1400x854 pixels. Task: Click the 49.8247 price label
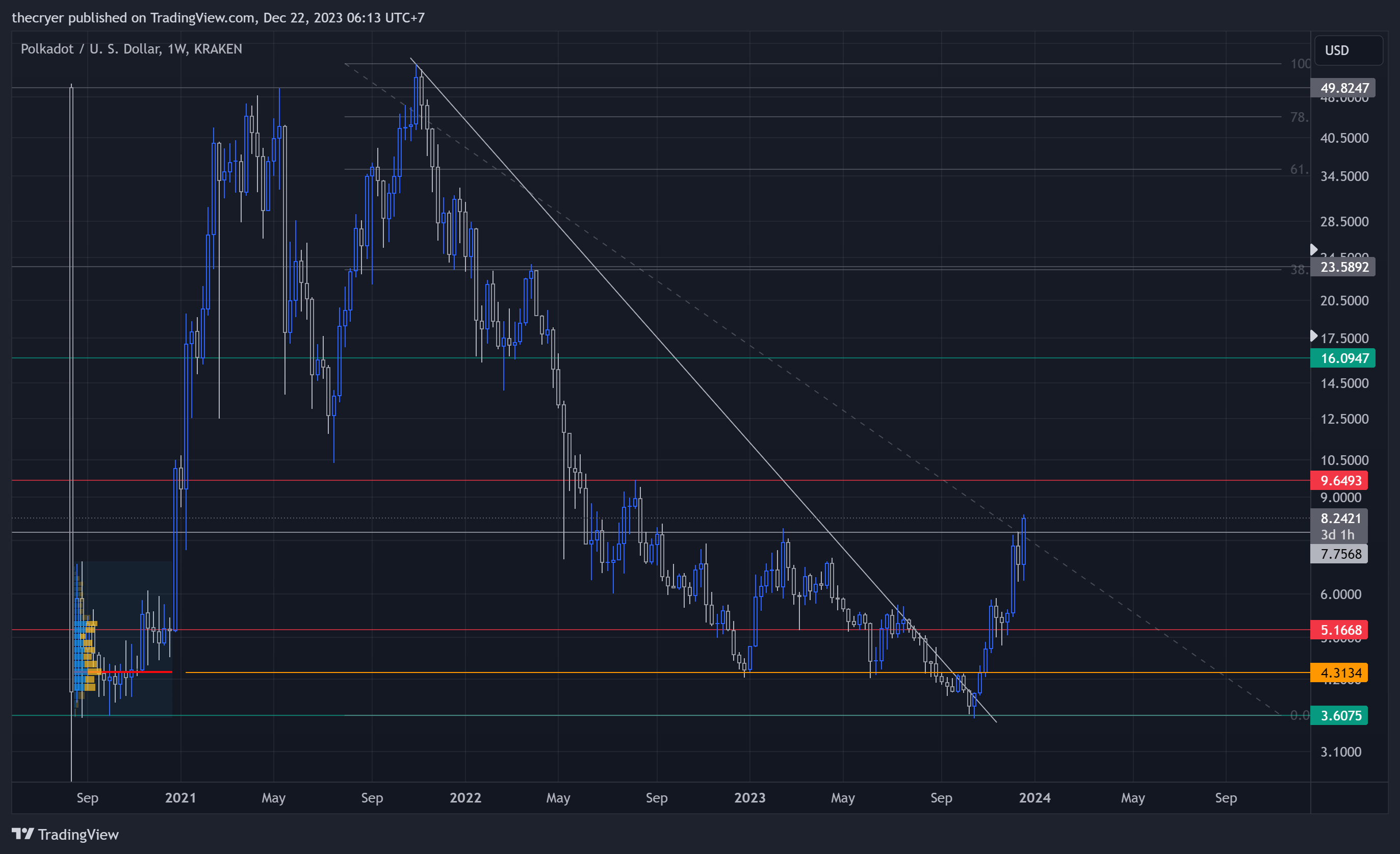[x=1342, y=88]
